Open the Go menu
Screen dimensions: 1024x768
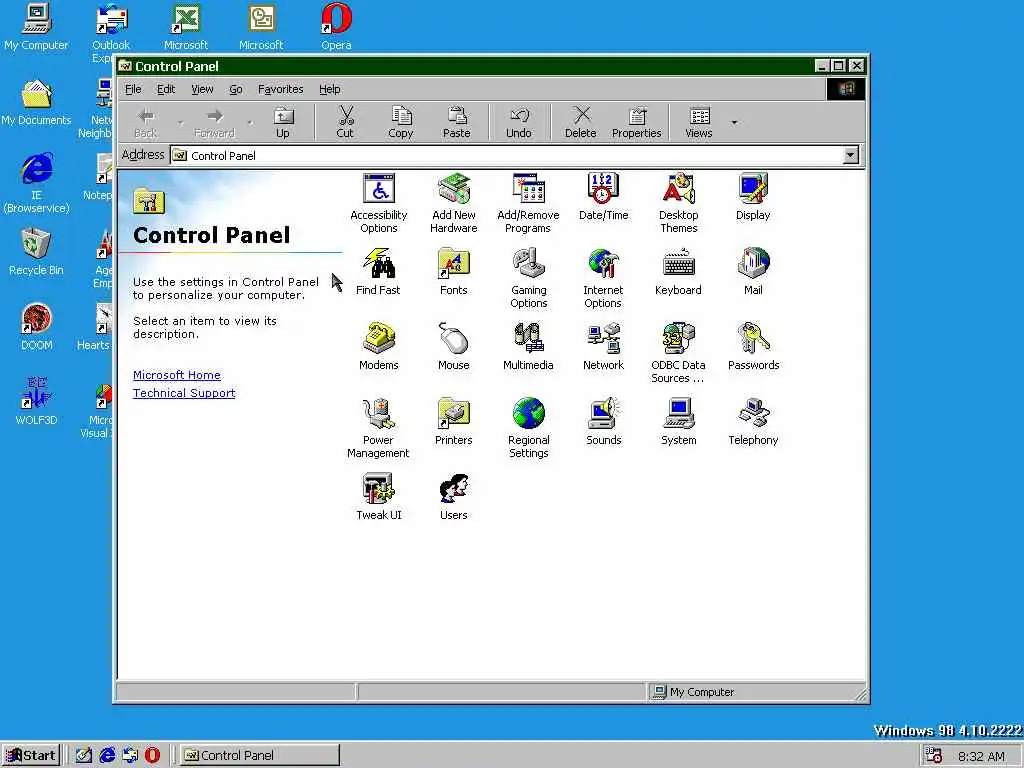pyautogui.click(x=236, y=89)
